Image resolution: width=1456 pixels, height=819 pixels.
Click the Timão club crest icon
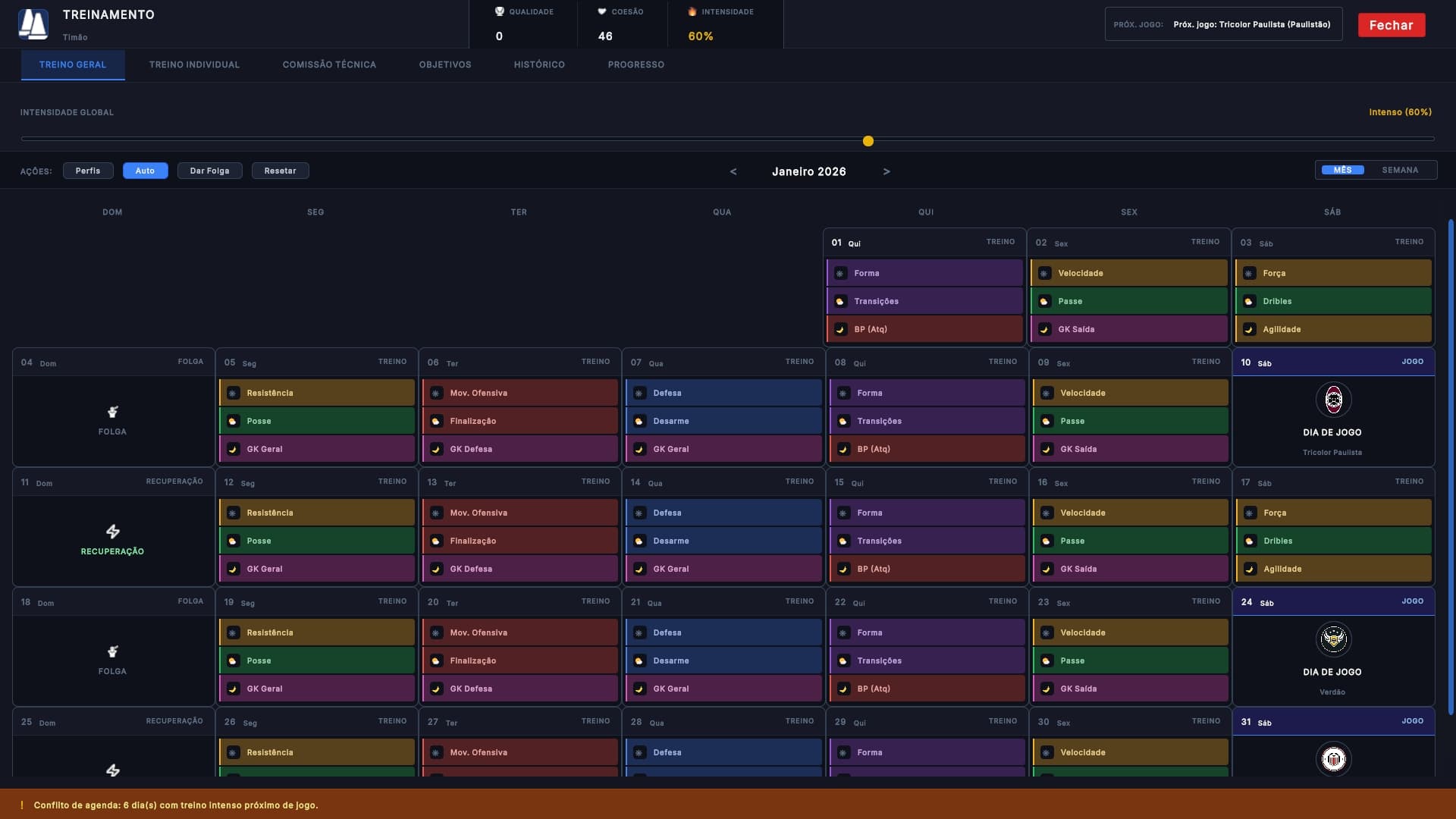(33, 24)
